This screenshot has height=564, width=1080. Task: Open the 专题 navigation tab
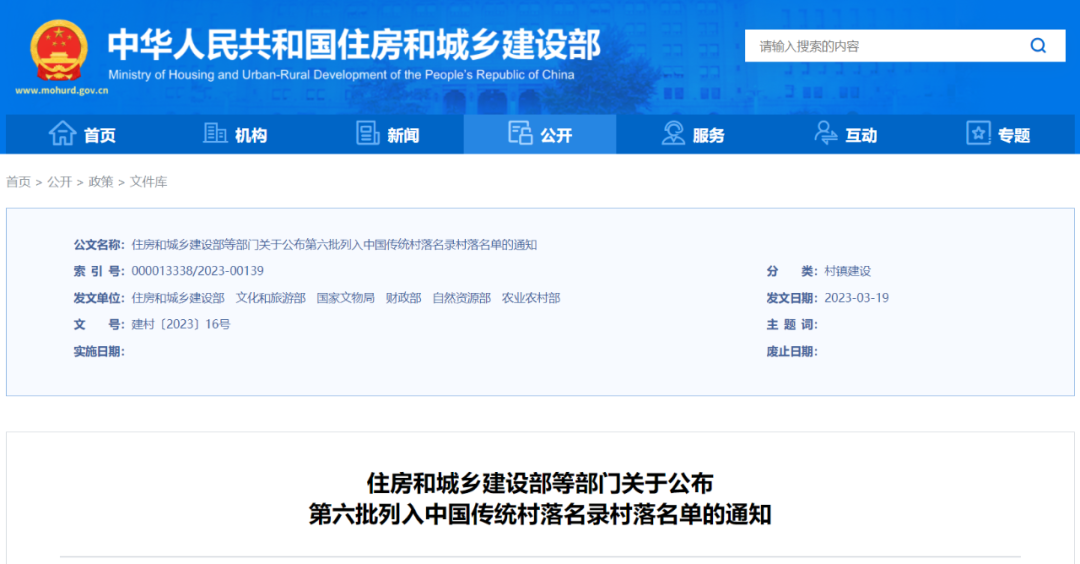998,134
